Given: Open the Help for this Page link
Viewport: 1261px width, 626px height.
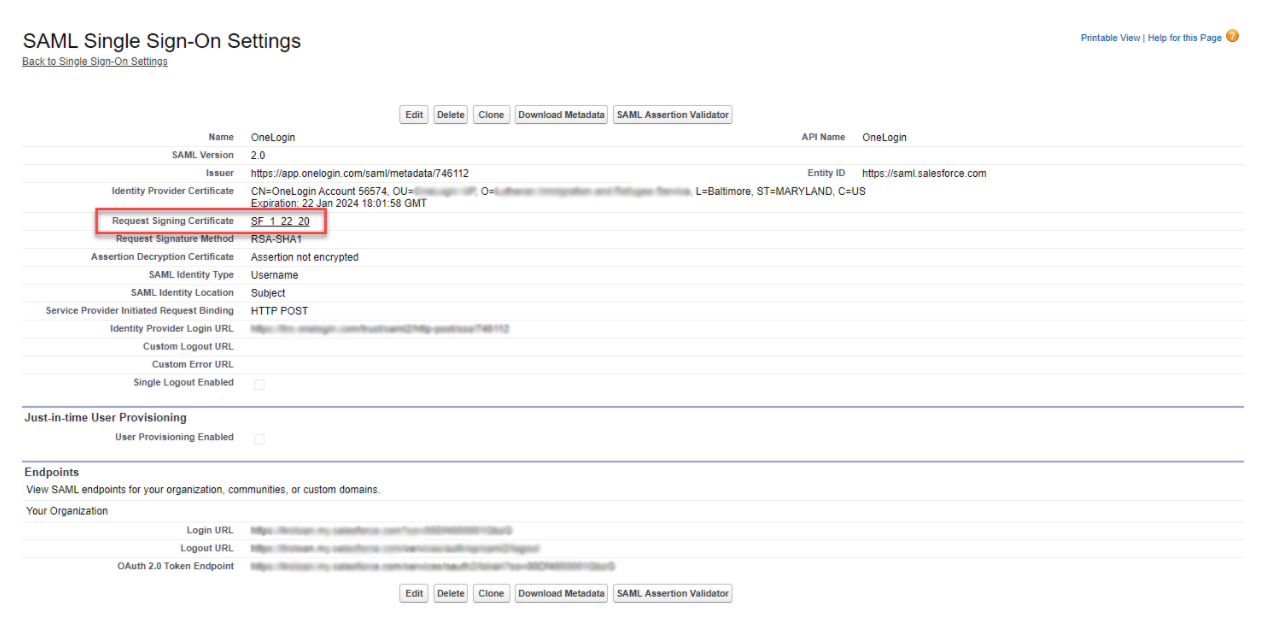Looking at the screenshot, I should [x=1185, y=38].
